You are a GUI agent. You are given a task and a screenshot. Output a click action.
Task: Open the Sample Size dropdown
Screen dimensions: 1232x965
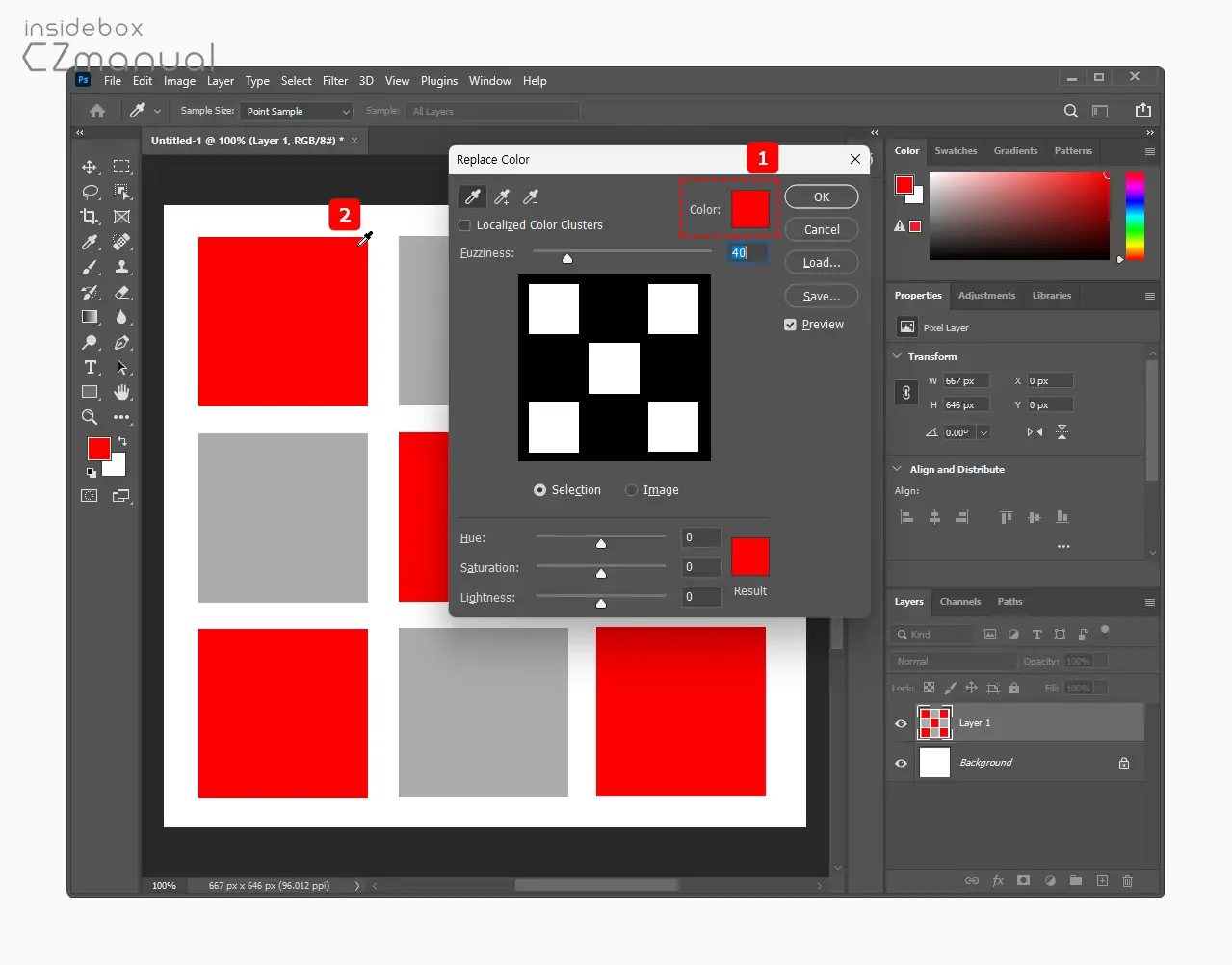(297, 112)
